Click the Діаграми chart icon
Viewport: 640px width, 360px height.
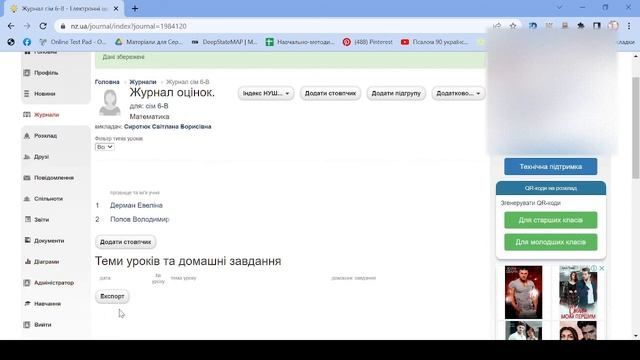(x=27, y=261)
